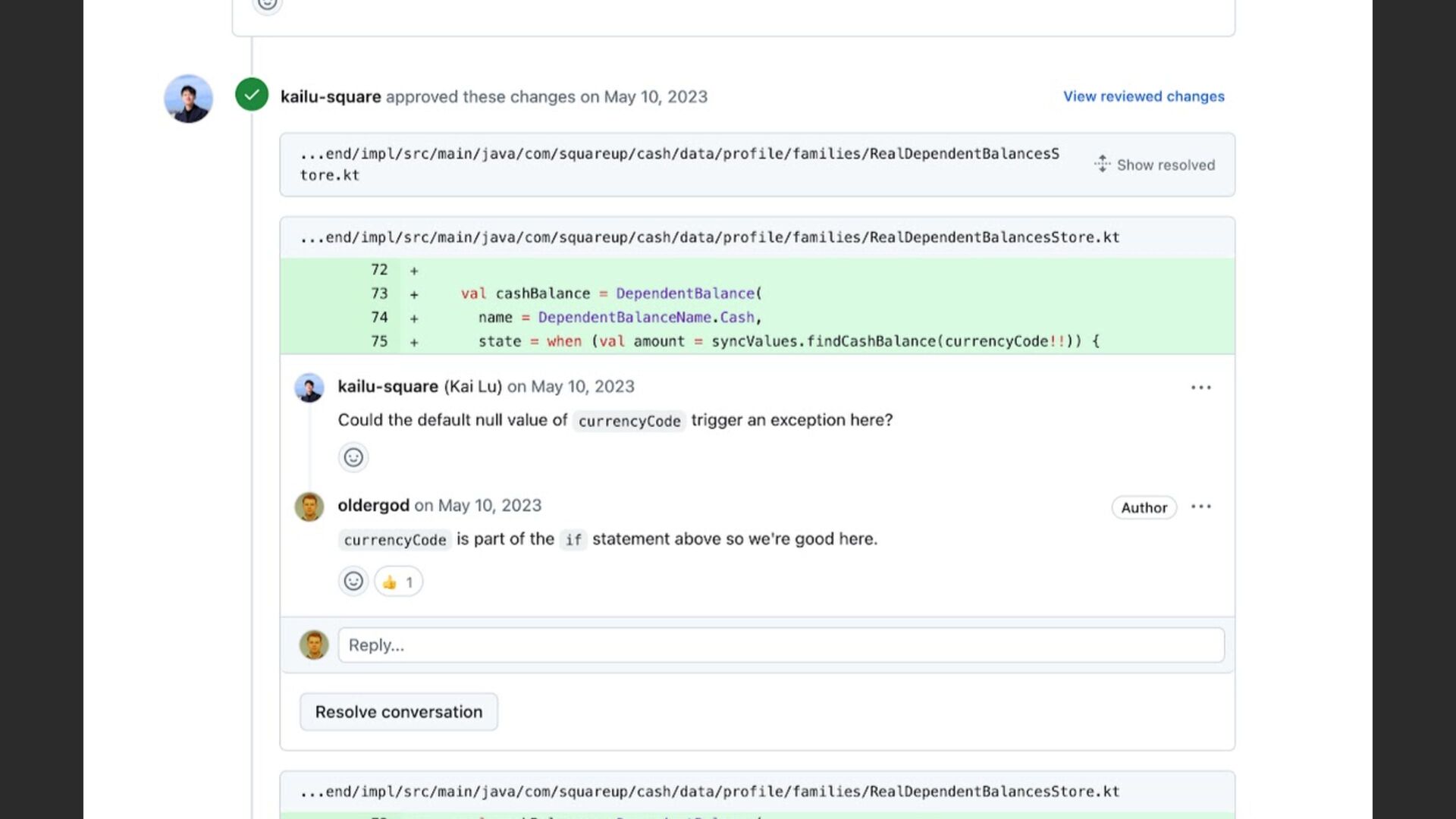Click the Author badge label
The image size is (1456, 819).
point(1144,507)
